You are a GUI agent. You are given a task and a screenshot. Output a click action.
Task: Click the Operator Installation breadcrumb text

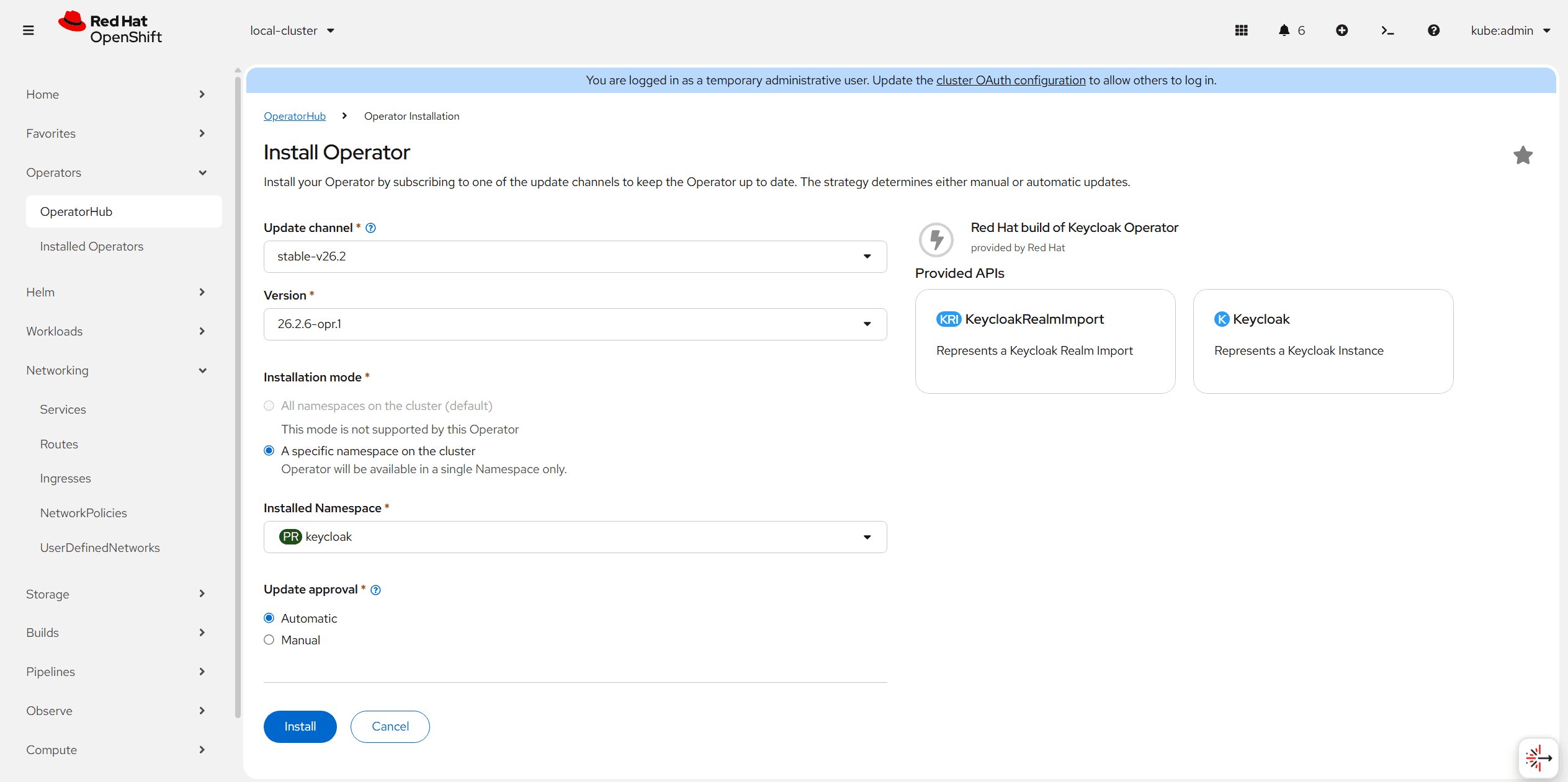(411, 116)
